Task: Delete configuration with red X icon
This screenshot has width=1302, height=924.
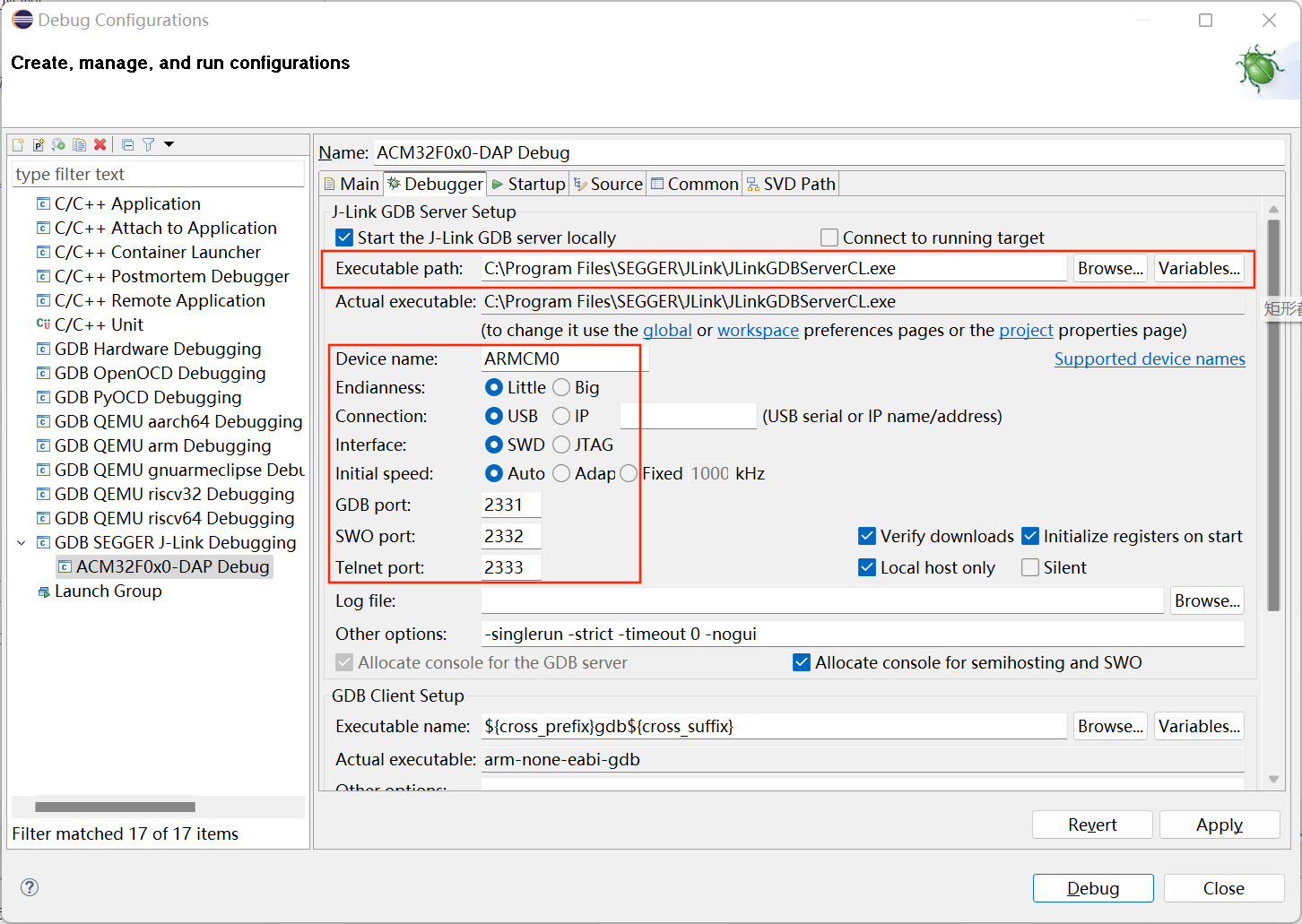Action: [x=100, y=144]
